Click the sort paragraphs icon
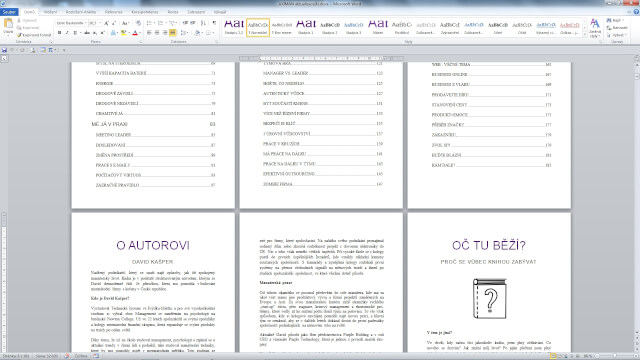Viewport: 640px width, 360px height. (x=203, y=23)
